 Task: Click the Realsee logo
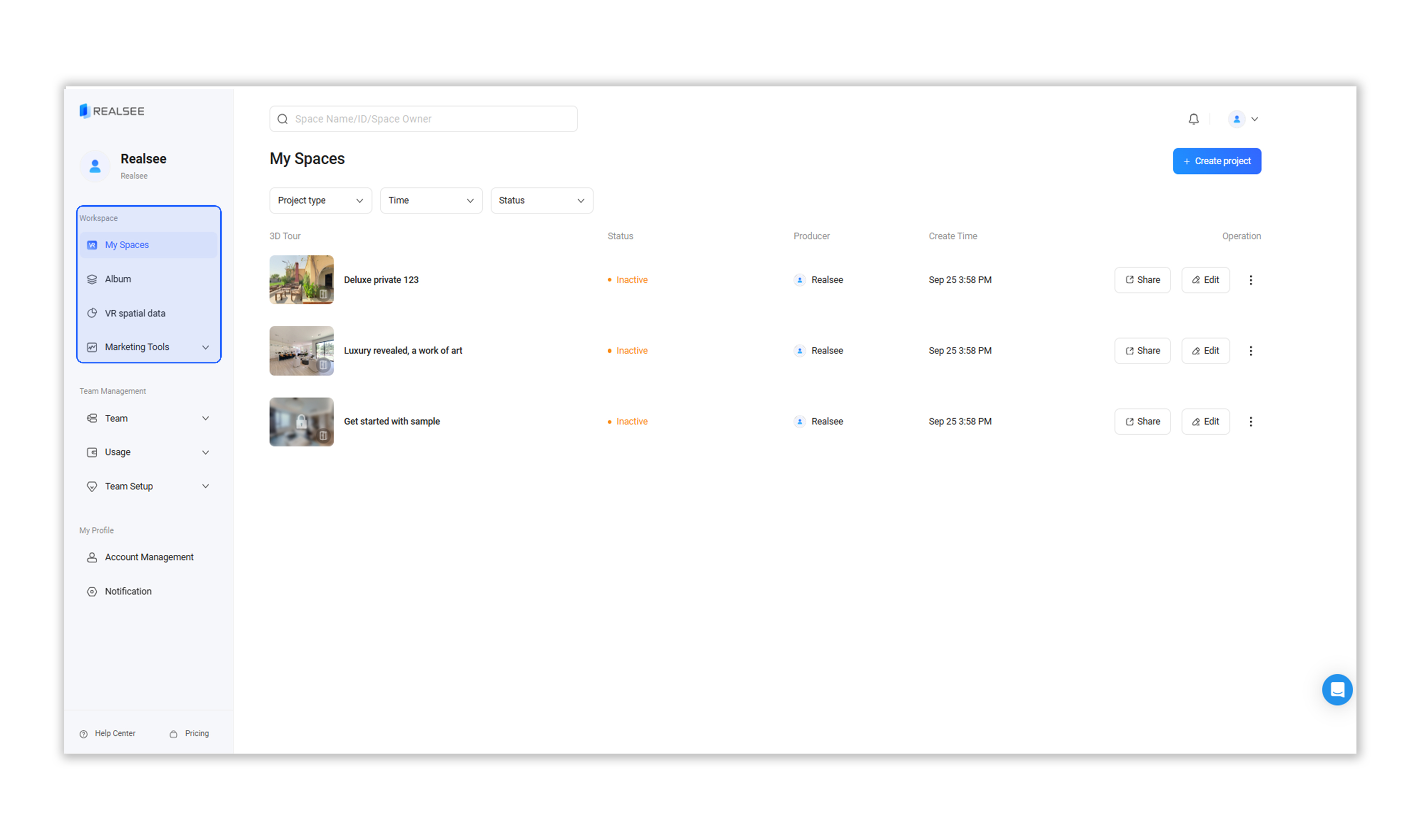(112, 111)
